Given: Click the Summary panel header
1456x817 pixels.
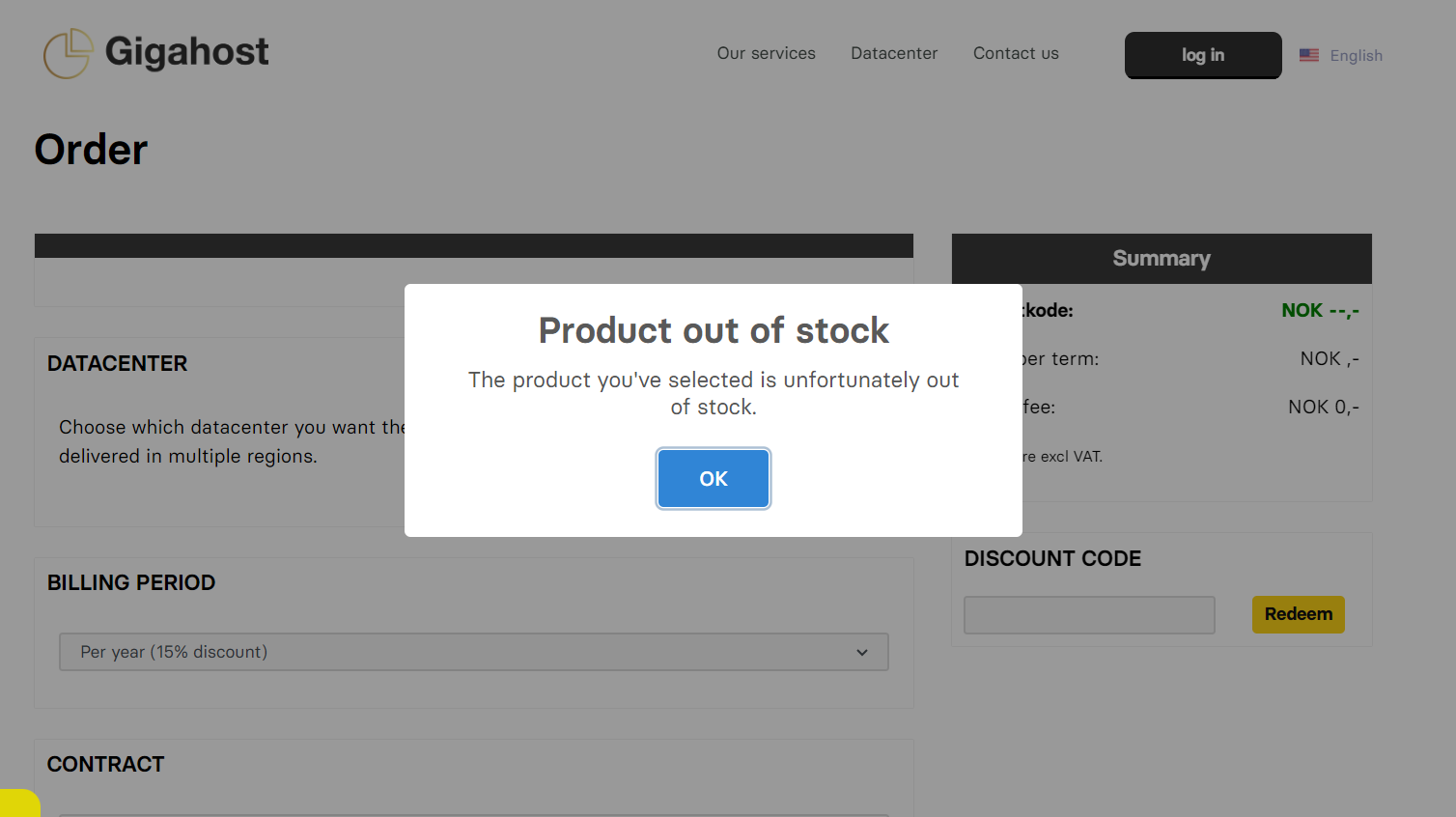Looking at the screenshot, I should point(1162,259).
